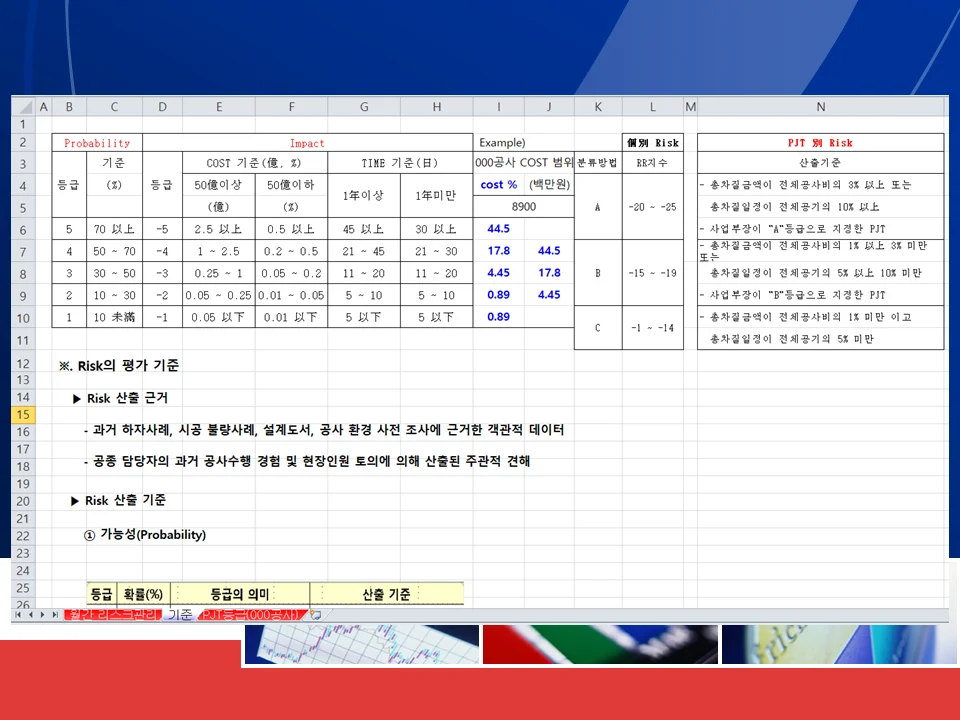Click the first-sheet navigation arrow

coord(16,615)
